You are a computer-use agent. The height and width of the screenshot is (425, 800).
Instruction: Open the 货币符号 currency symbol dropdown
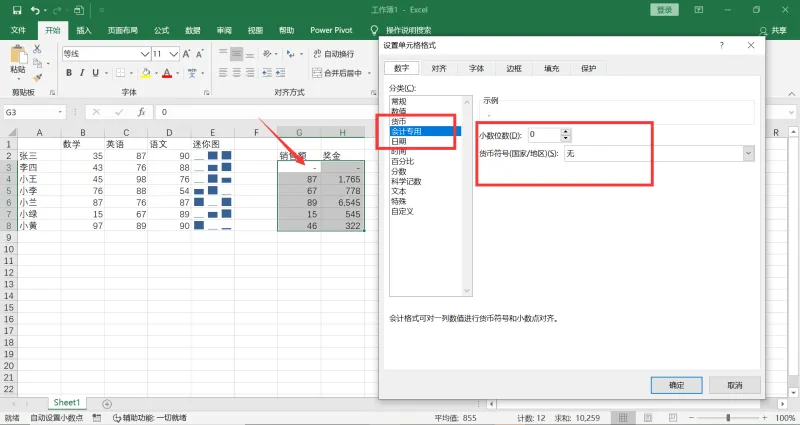pos(748,153)
